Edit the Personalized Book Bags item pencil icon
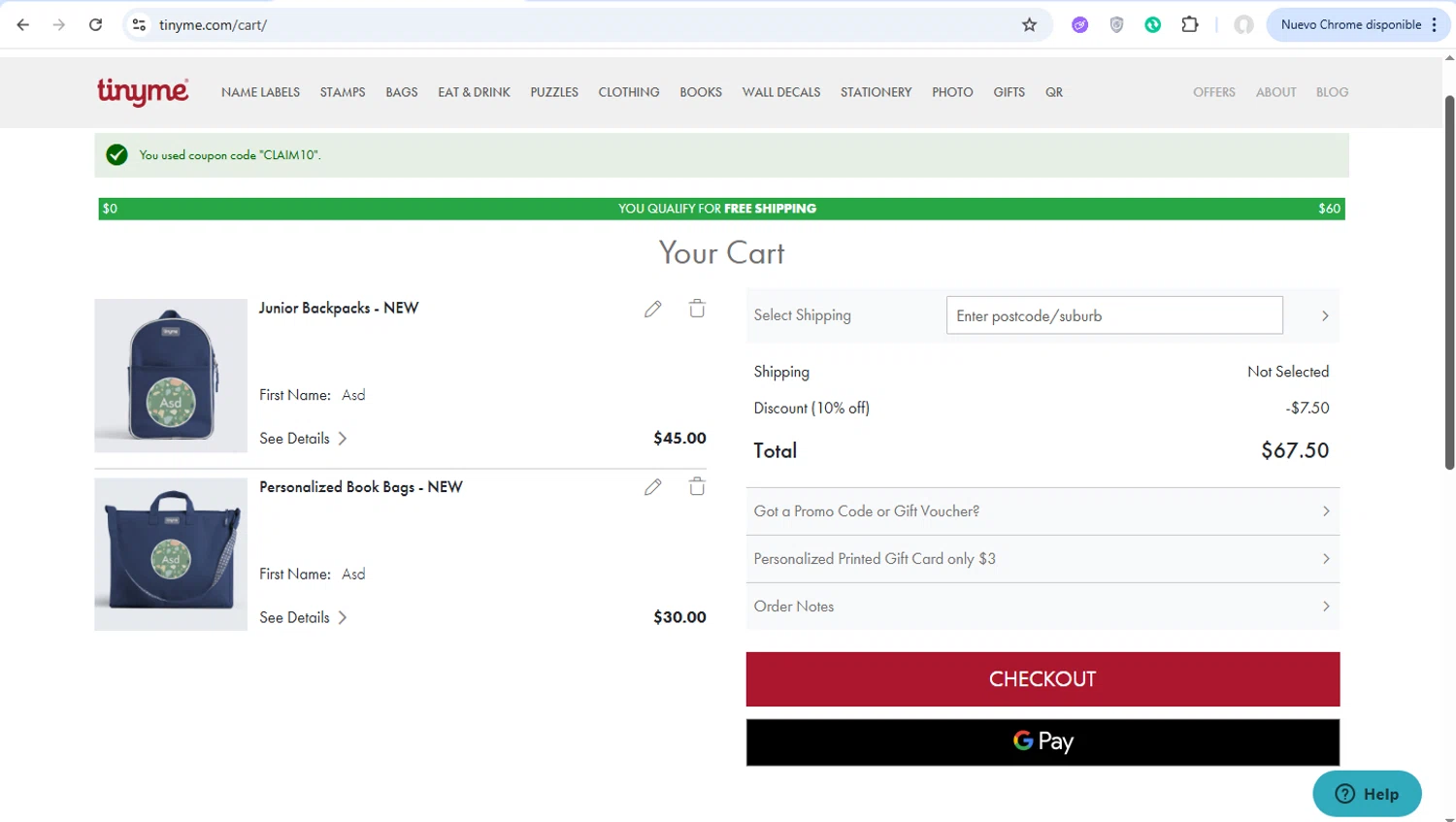Screen dimensions: 1456x822 652,487
